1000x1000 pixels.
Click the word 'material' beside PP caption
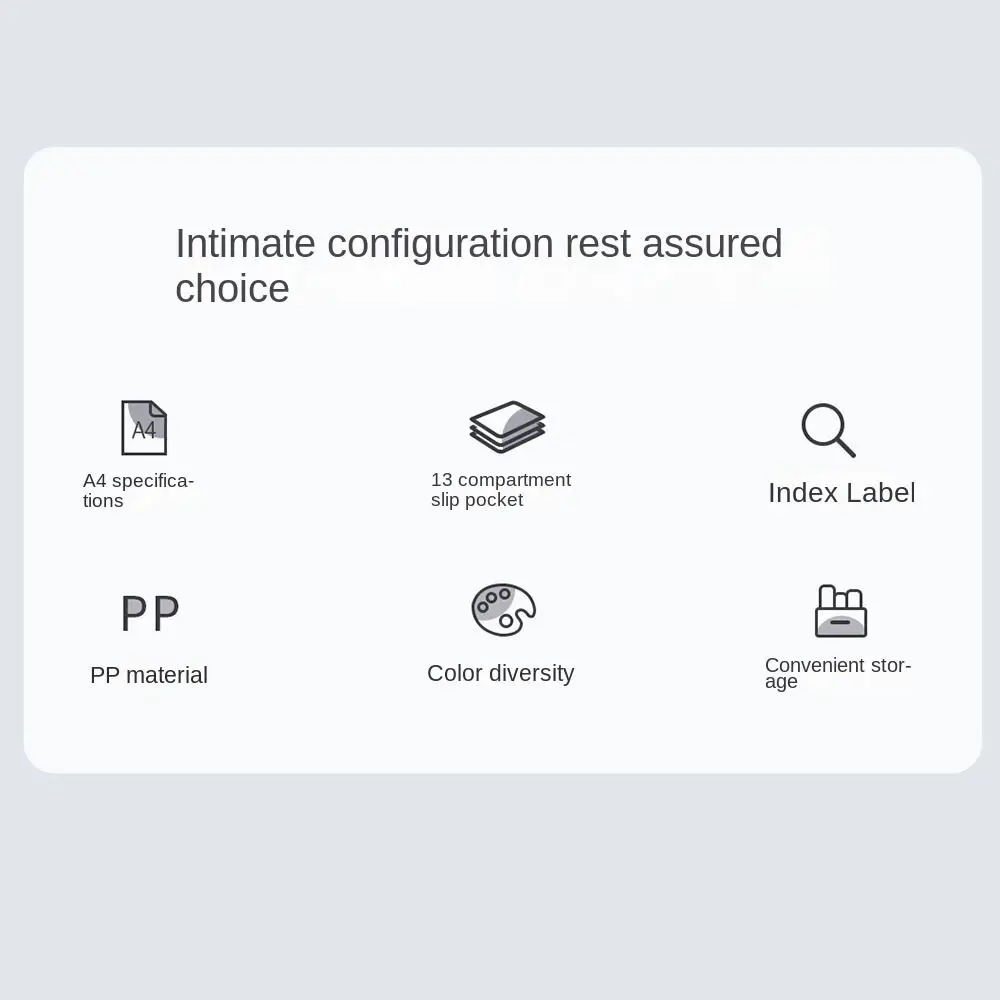(x=167, y=675)
